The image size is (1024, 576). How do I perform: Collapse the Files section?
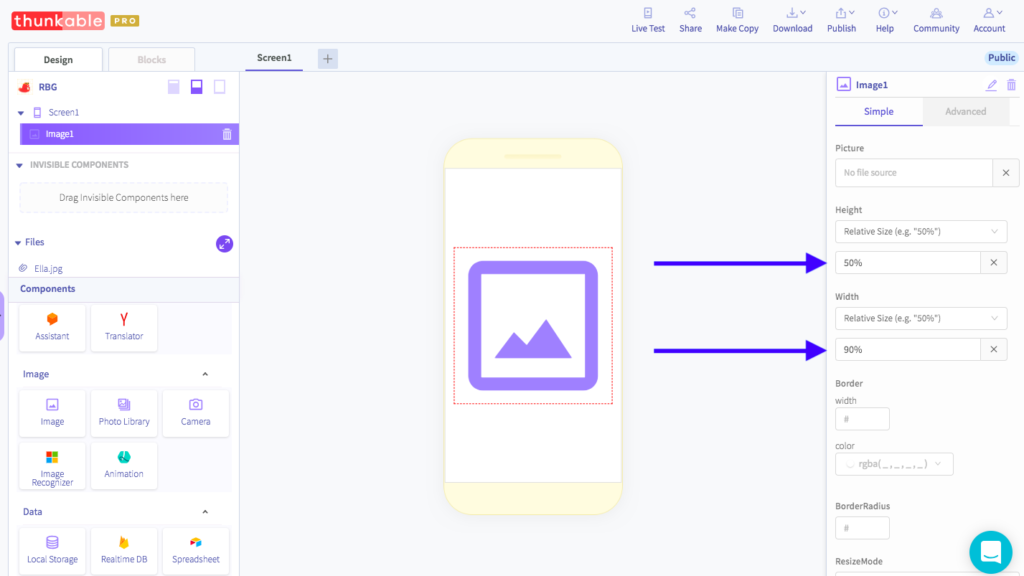[x=18, y=242]
